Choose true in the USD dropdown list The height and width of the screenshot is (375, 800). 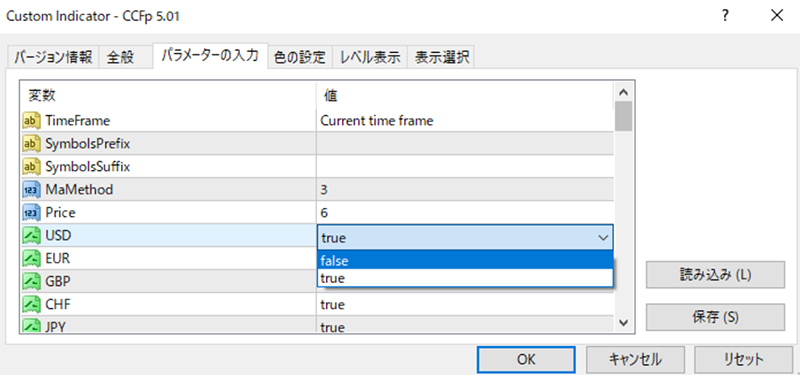pos(465,278)
